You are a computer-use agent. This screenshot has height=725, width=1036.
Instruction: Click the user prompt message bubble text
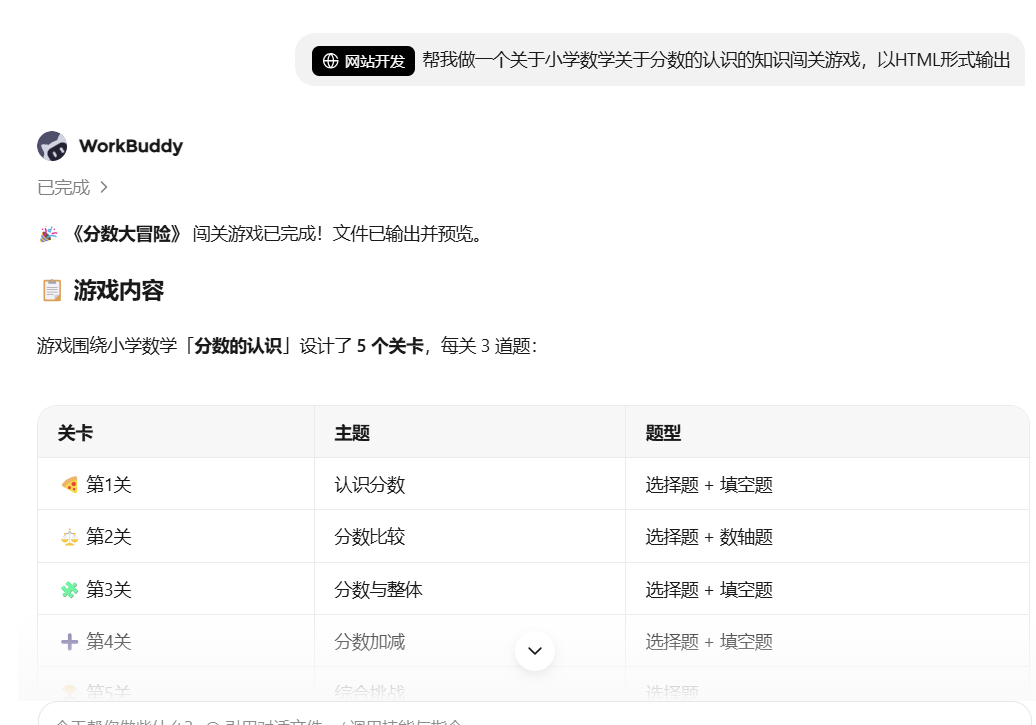pyautogui.click(x=716, y=60)
